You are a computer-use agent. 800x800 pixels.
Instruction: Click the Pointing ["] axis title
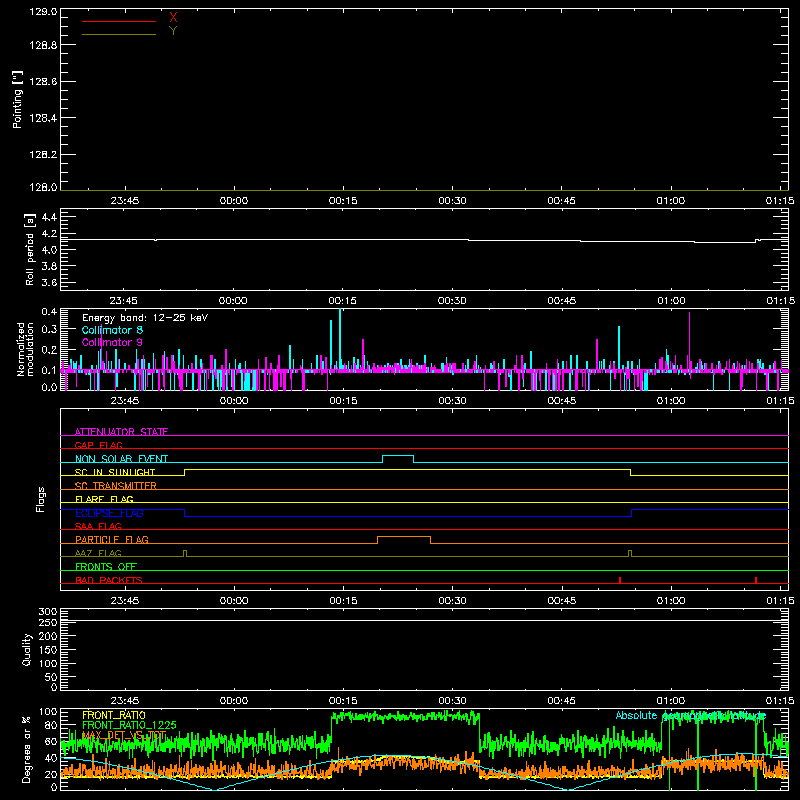[18, 99]
